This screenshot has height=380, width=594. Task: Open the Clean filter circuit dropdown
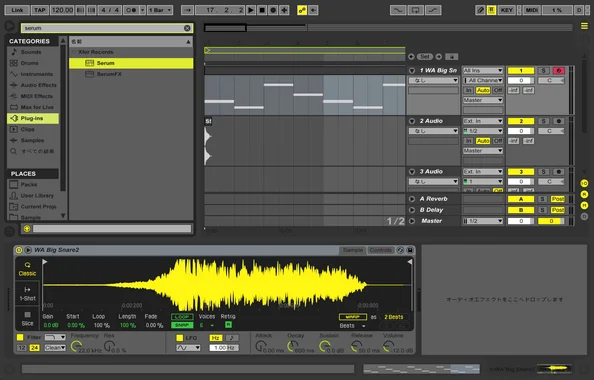[x=55, y=347]
